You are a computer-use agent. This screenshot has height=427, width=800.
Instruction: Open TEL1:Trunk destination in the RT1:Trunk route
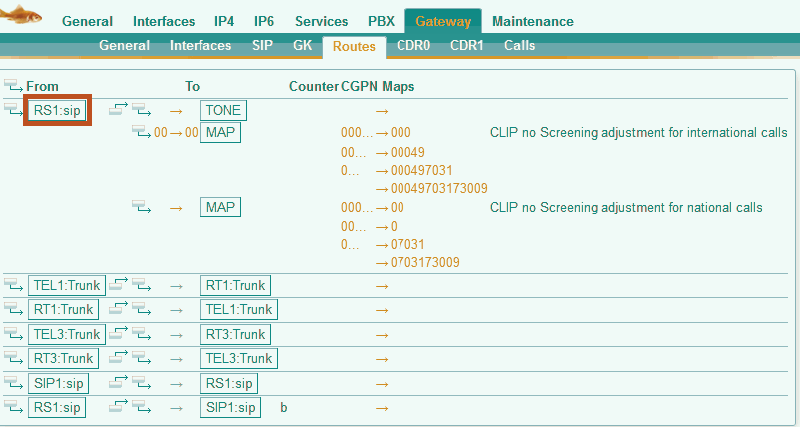click(239, 310)
